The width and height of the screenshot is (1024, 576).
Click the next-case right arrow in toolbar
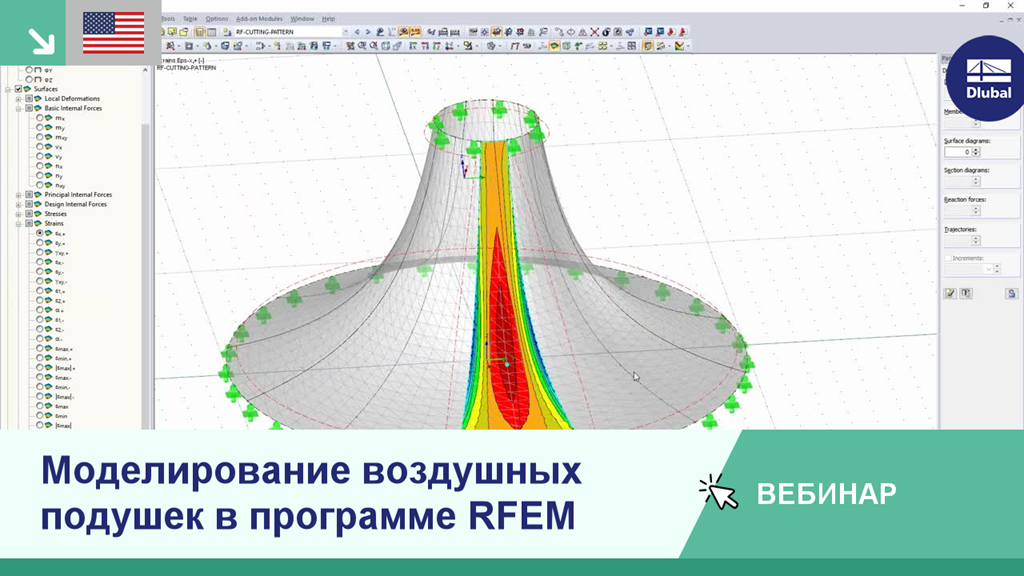(x=368, y=31)
